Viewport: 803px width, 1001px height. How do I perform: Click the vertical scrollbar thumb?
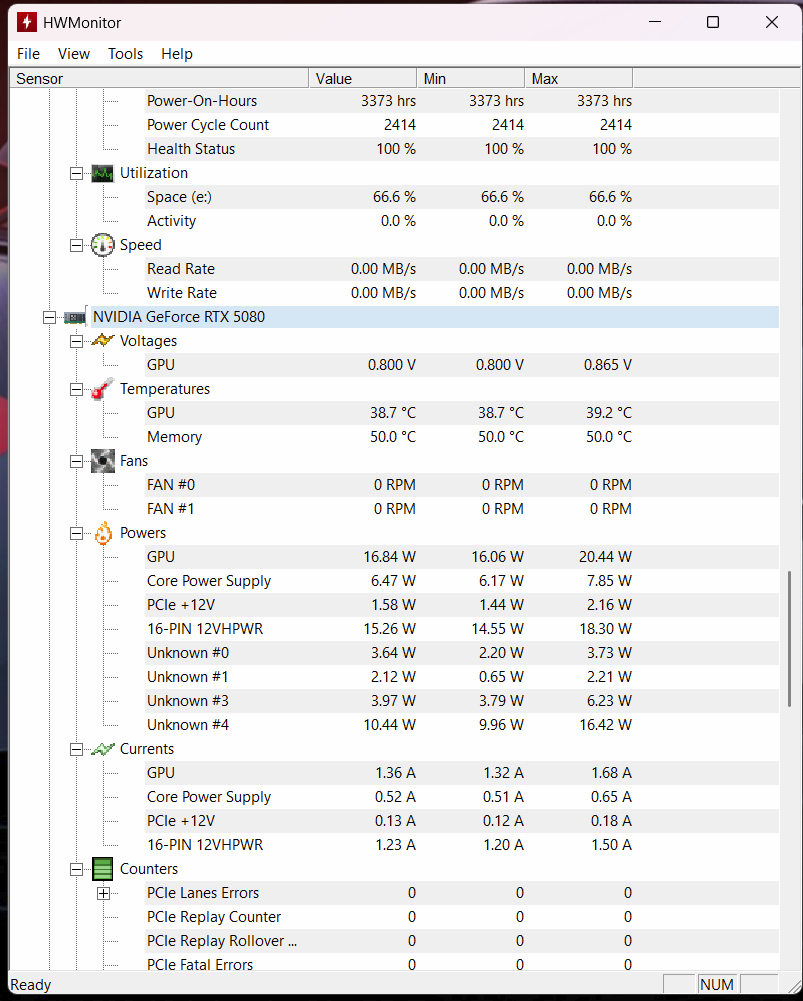pyautogui.click(x=790, y=638)
